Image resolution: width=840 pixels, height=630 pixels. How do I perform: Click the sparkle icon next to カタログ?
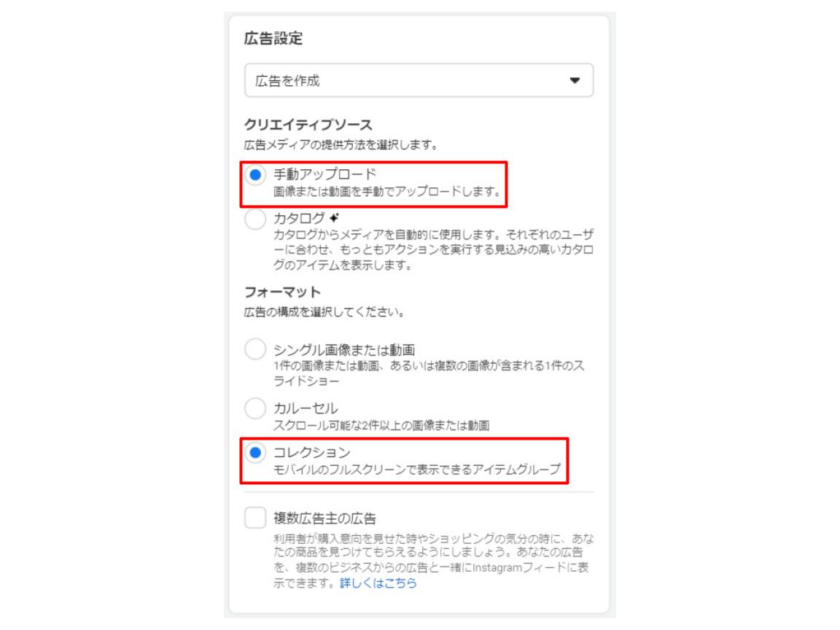click(334, 218)
